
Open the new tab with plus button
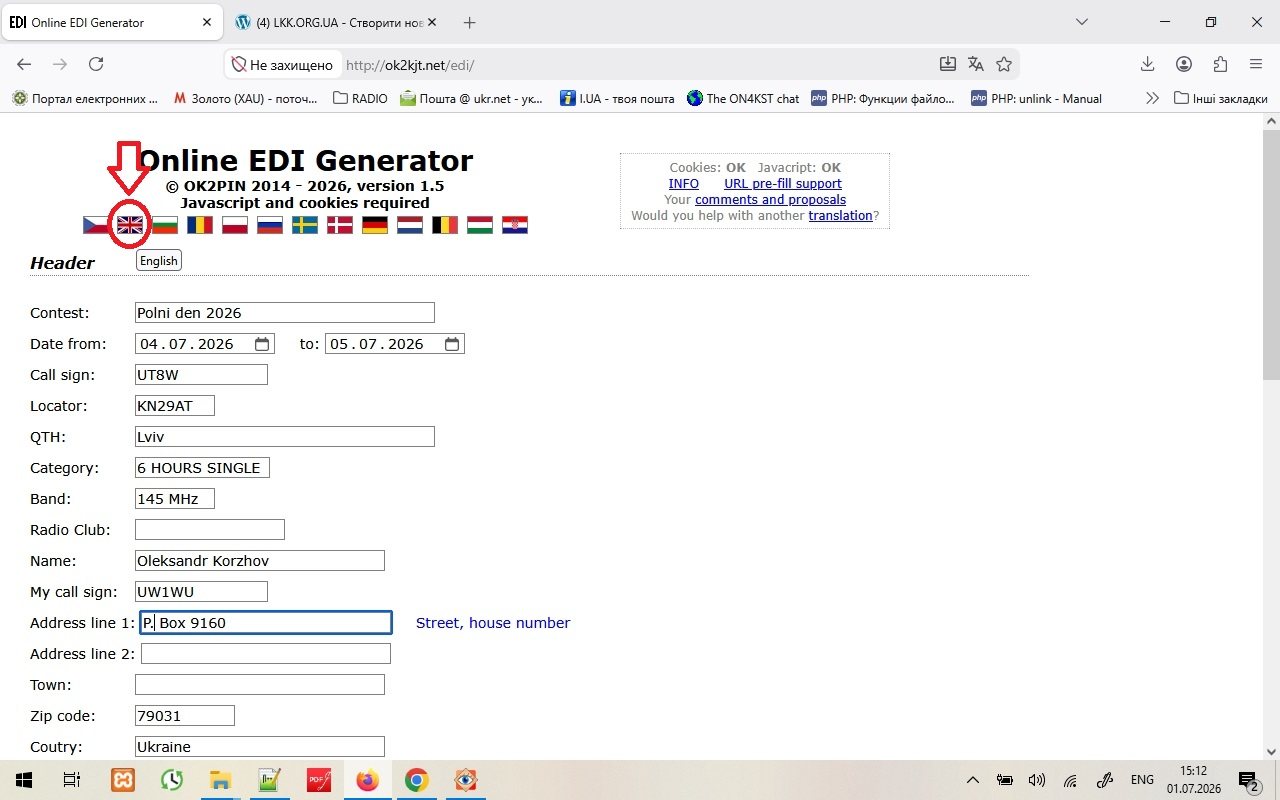(470, 22)
